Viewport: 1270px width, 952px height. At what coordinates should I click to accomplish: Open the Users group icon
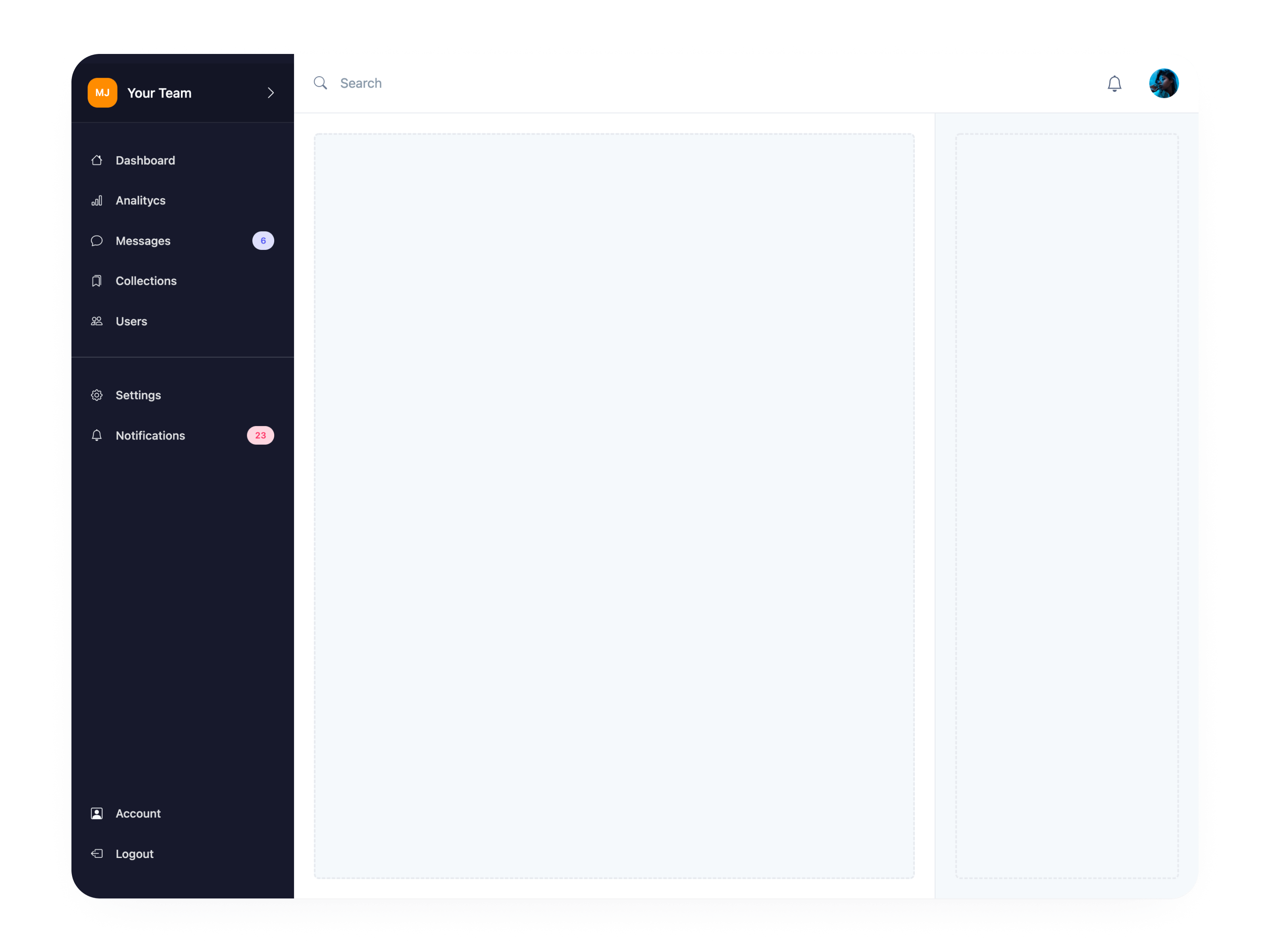[96, 321]
